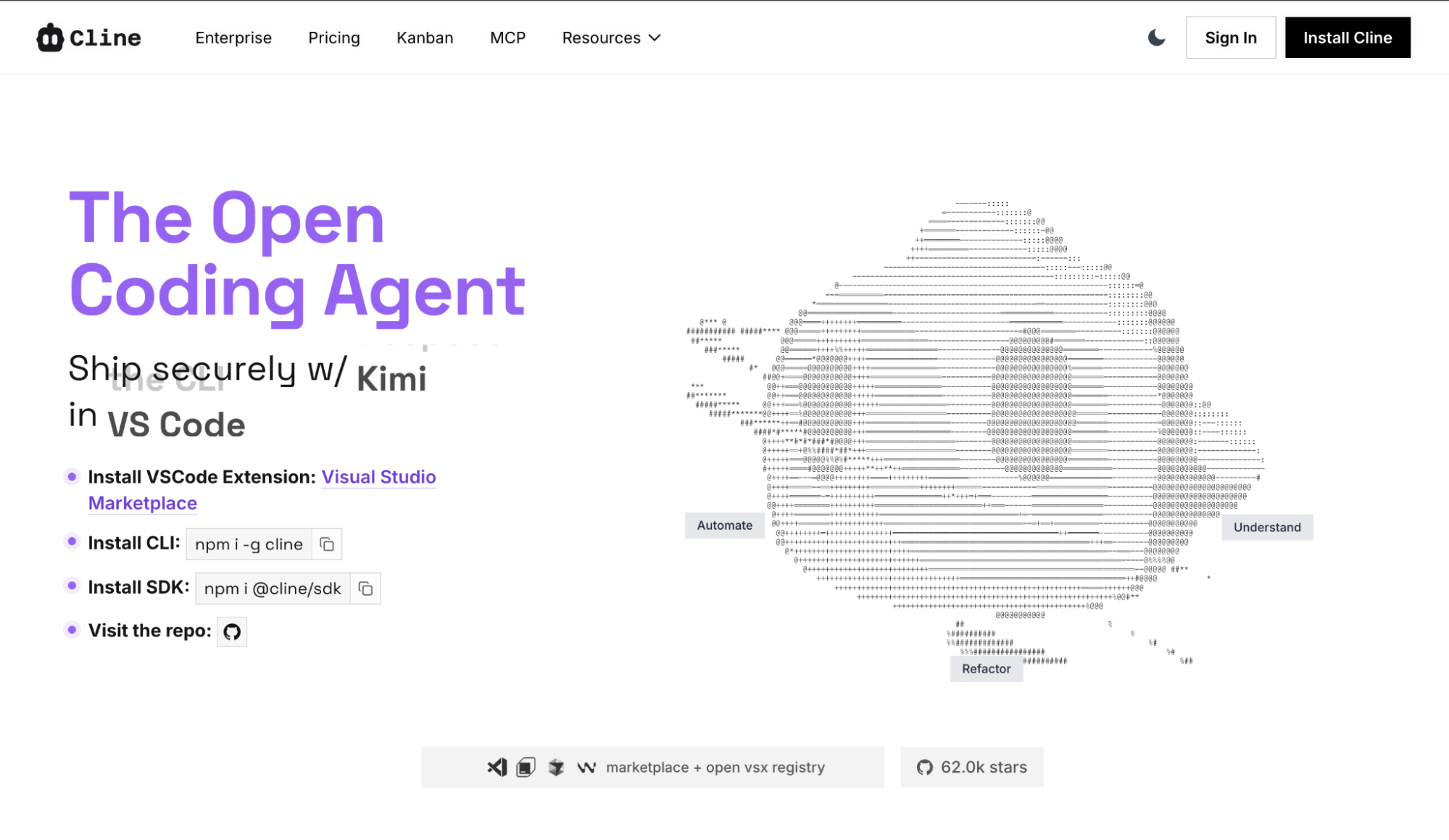
Task: Click the Install VSCode Extension: label
Action: click(202, 477)
